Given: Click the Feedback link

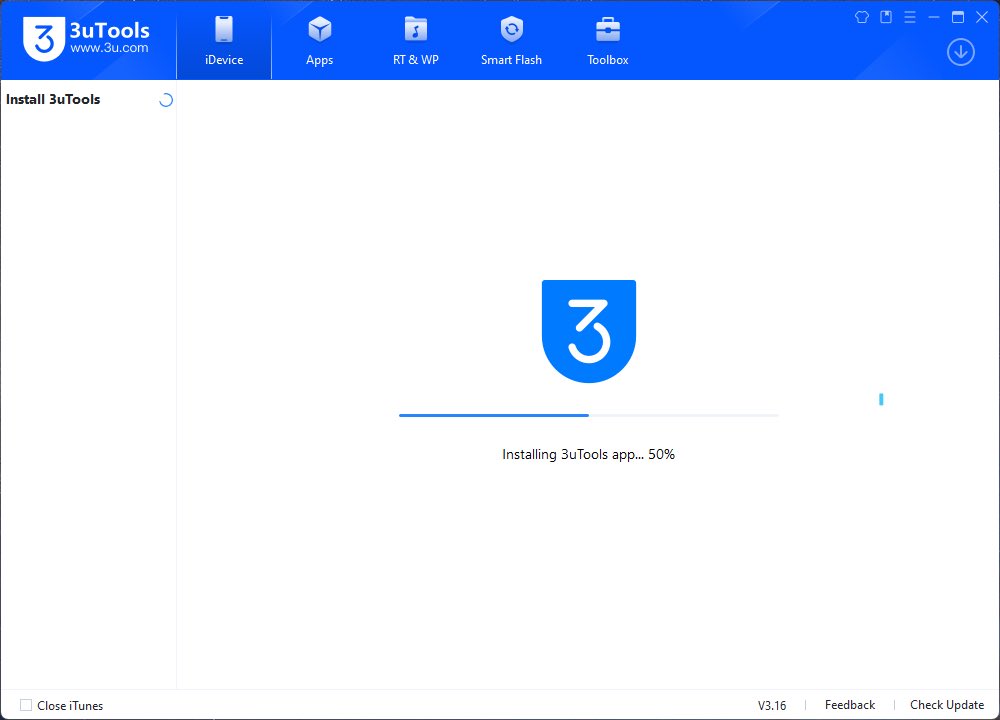Looking at the screenshot, I should (849, 704).
